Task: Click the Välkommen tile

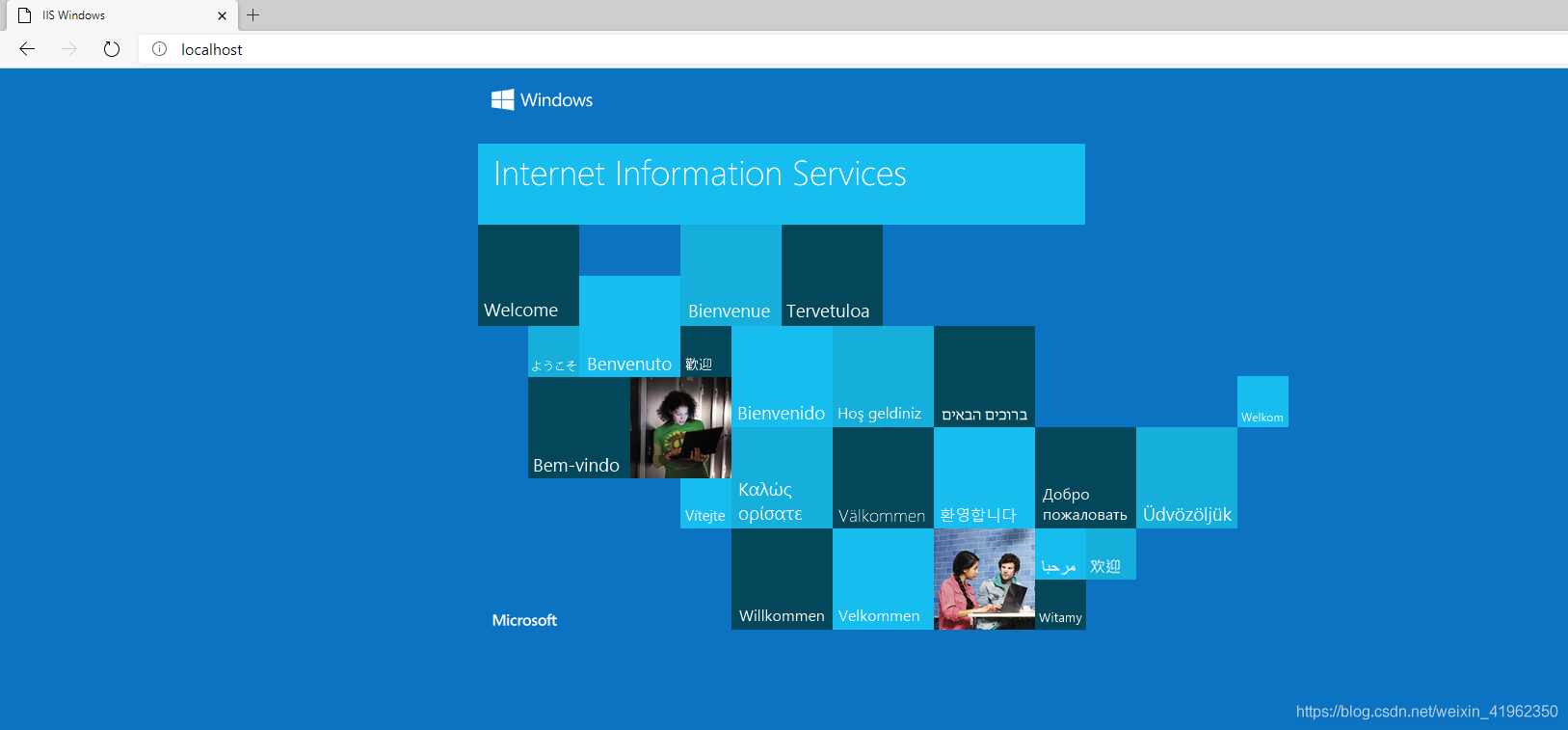Action: pyautogui.click(x=883, y=477)
